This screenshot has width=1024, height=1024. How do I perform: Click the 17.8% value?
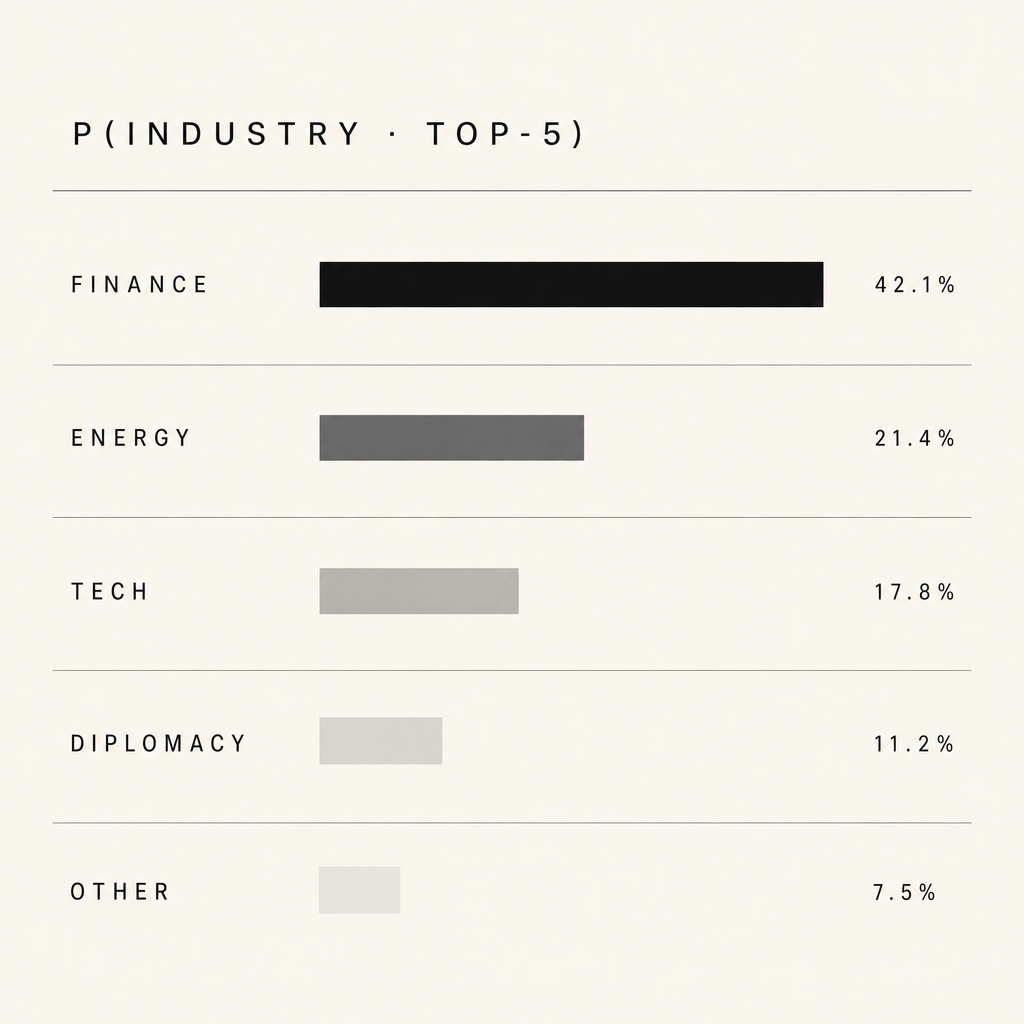pyautogui.click(x=915, y=592)
